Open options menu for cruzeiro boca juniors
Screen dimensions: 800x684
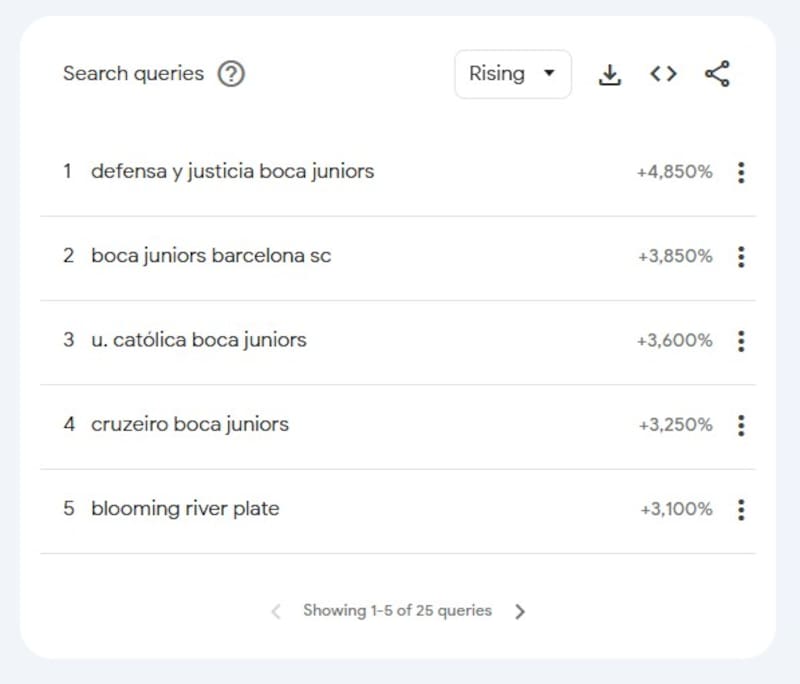tap(741, 425)
